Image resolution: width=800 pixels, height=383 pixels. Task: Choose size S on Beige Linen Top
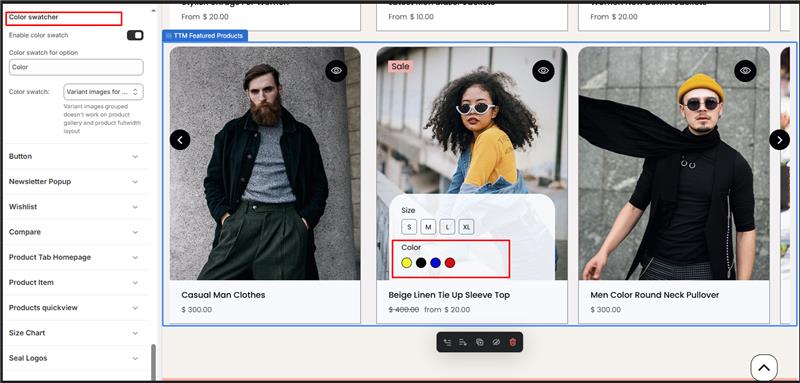pyautogui.click(x=409, y=227)
